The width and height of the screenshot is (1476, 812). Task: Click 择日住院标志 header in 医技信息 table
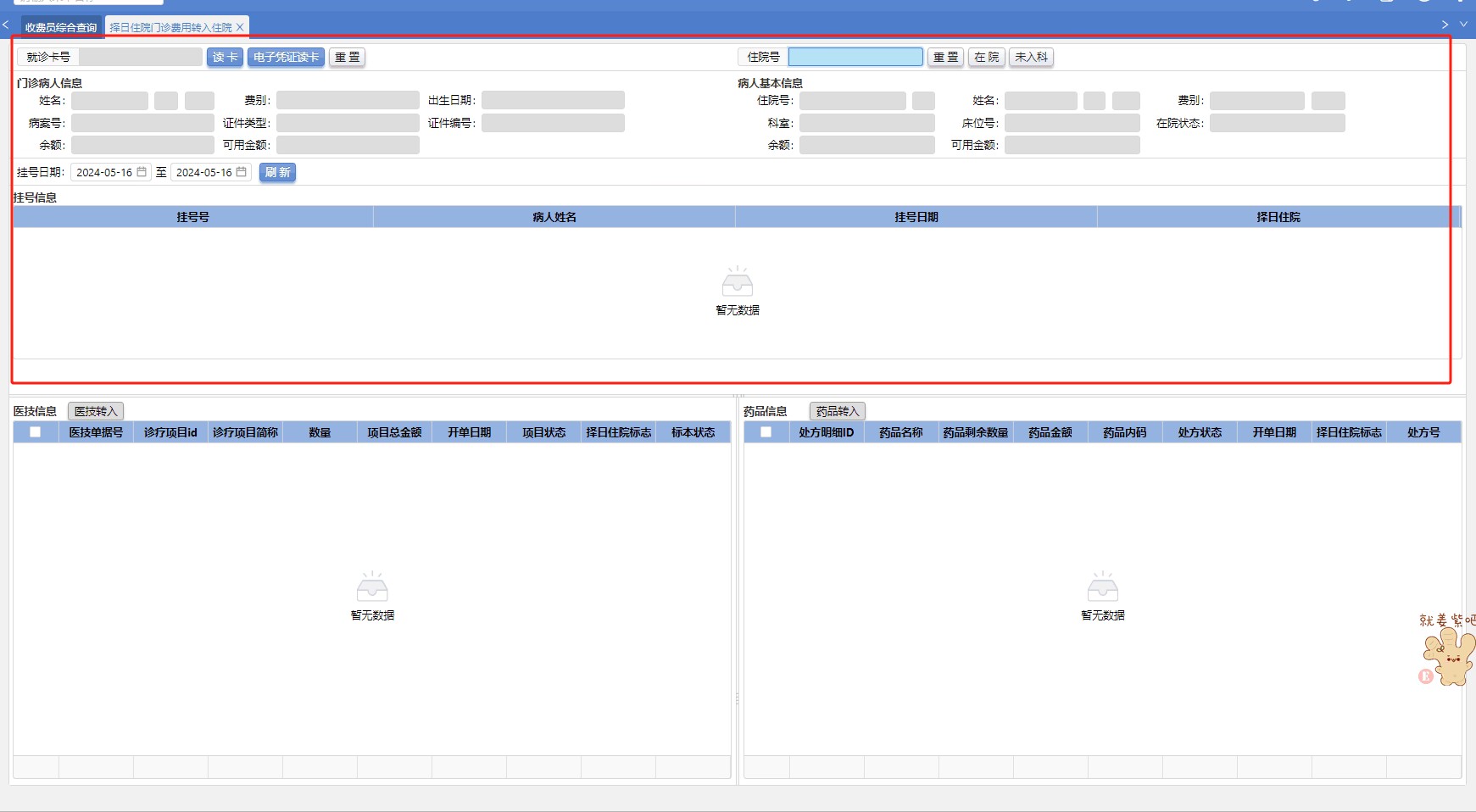618,432
